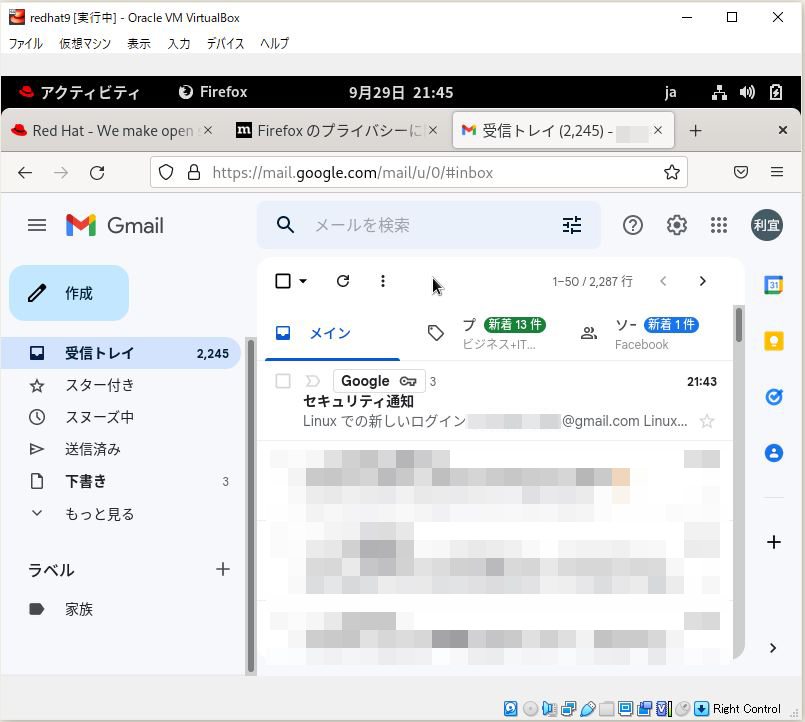Viewport: 805px width, 722px height.
Task: Open Google Tasks side panel icon
Action: point(774,396)
